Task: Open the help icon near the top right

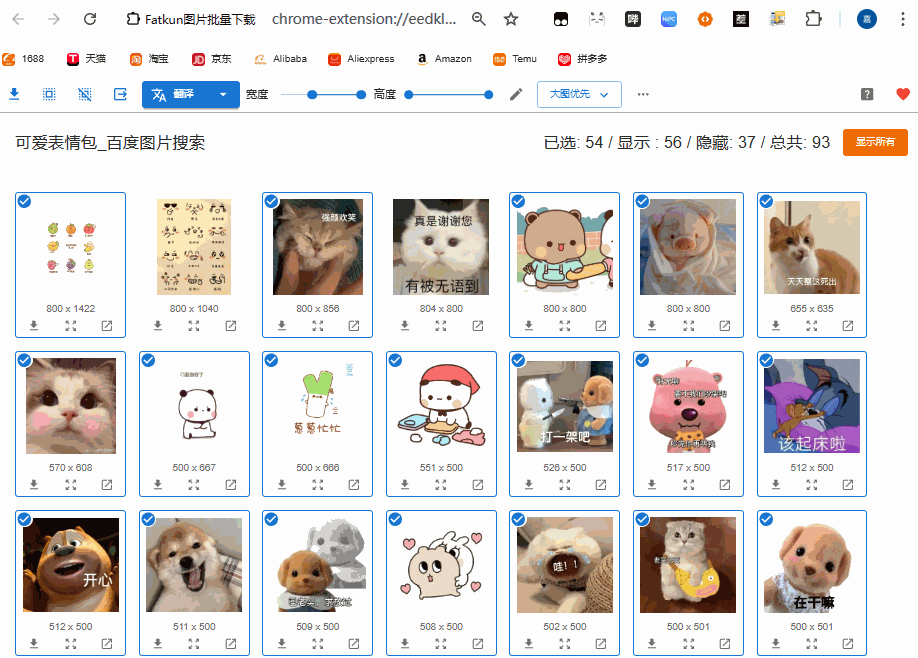Action: click(x=866, y=93)
